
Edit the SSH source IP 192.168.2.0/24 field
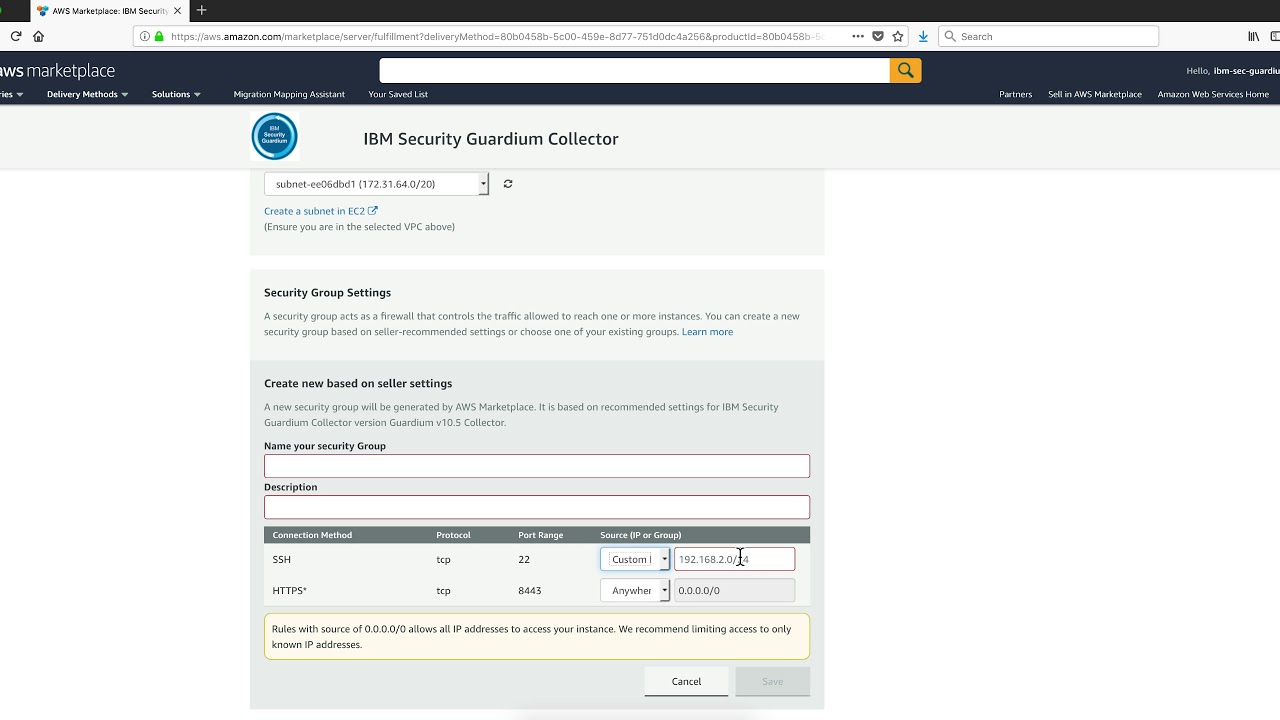point(734,559)
